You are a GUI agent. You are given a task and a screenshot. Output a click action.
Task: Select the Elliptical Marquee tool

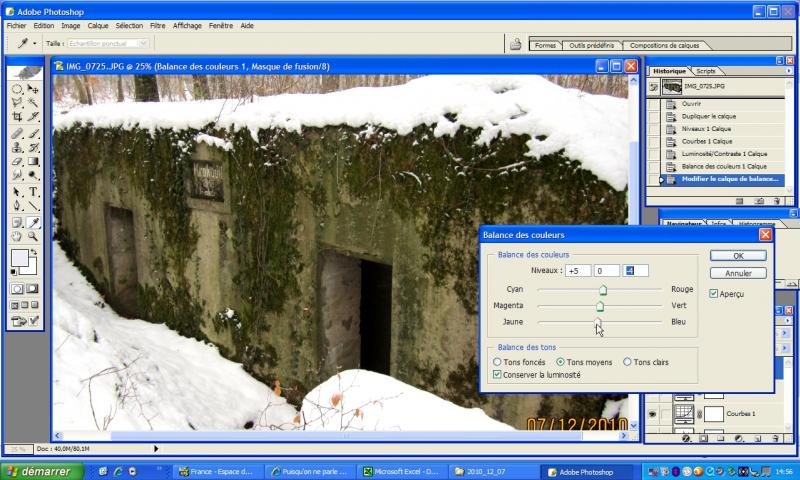(x=17, y=89)
